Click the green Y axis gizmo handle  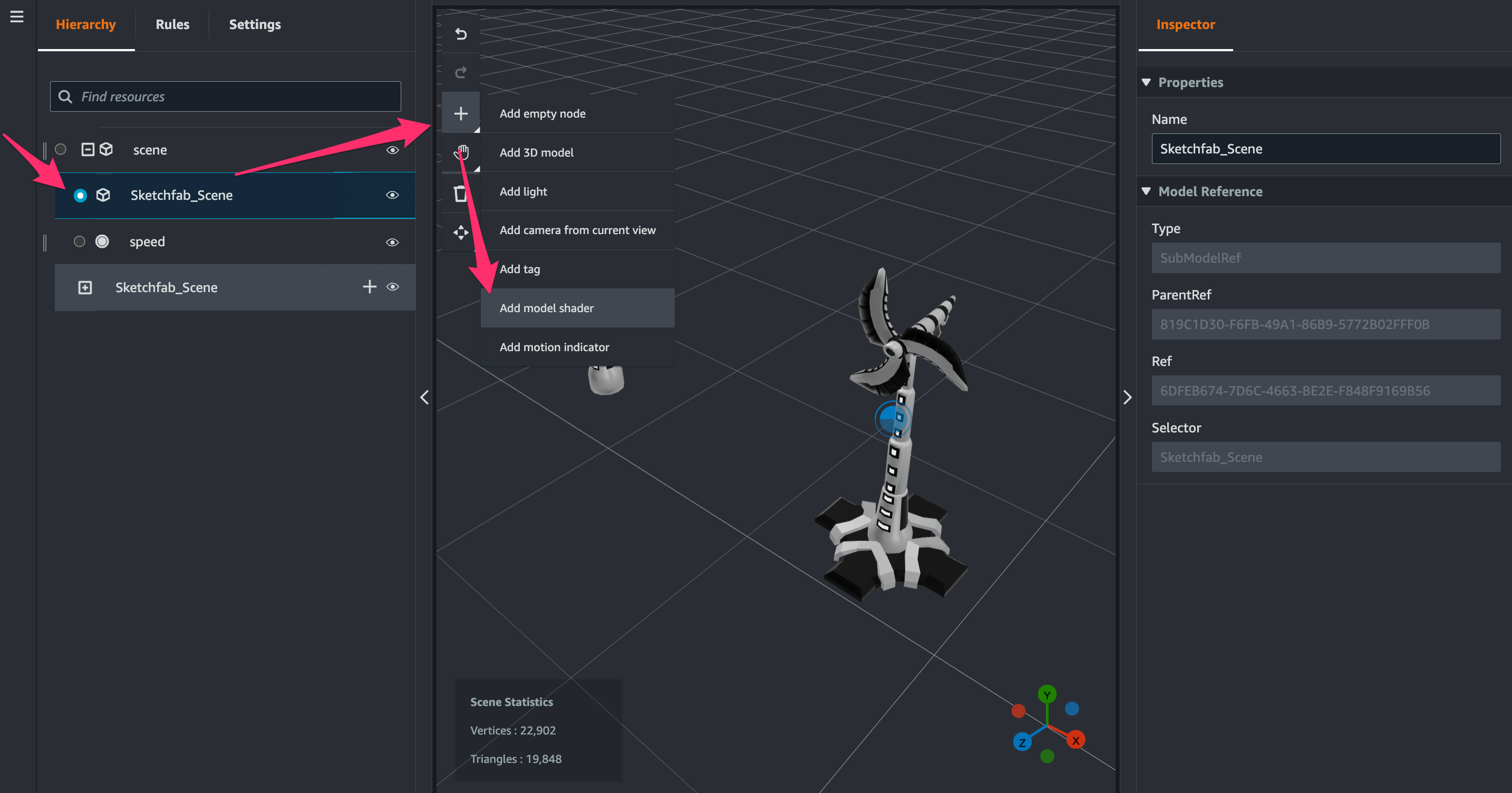tap(1046, 694)
